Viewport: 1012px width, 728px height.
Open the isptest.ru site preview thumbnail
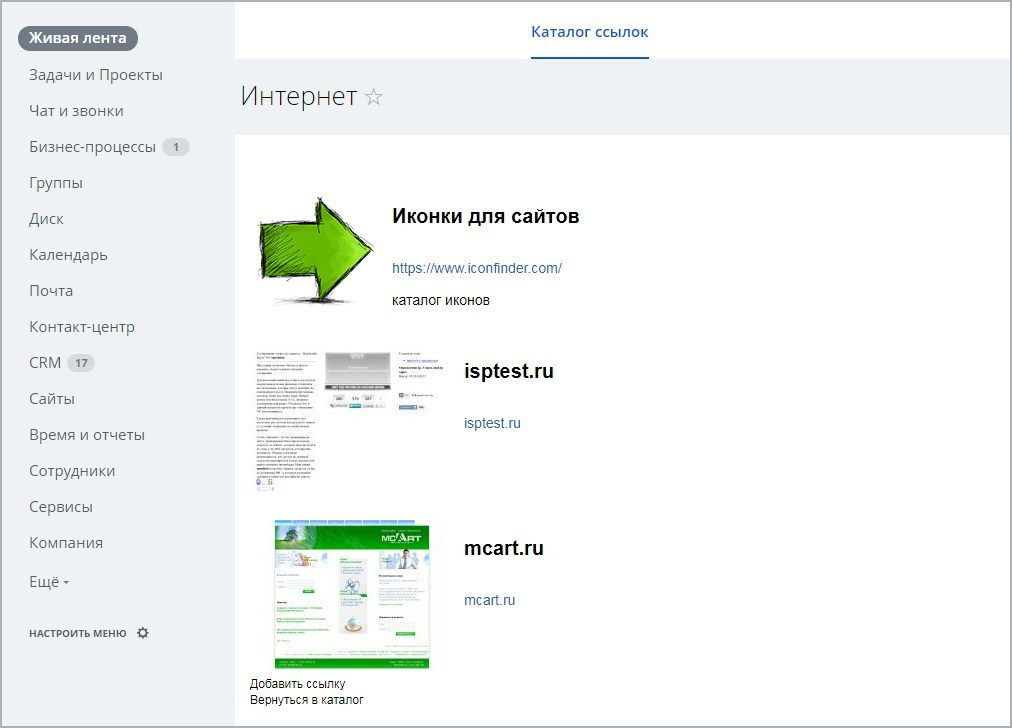[x=345, y=420]
